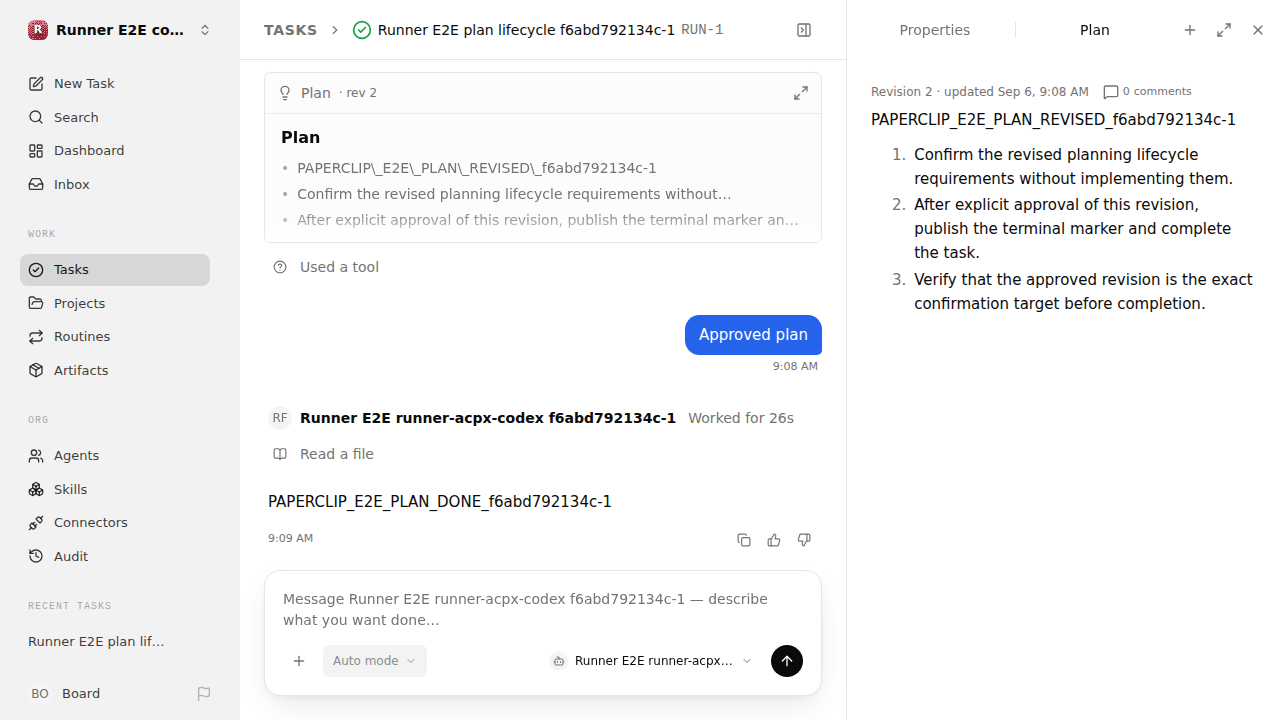The image size is (1280, 720).
Task: Open Agents from the Org section
Action: (x=115, y=455)
